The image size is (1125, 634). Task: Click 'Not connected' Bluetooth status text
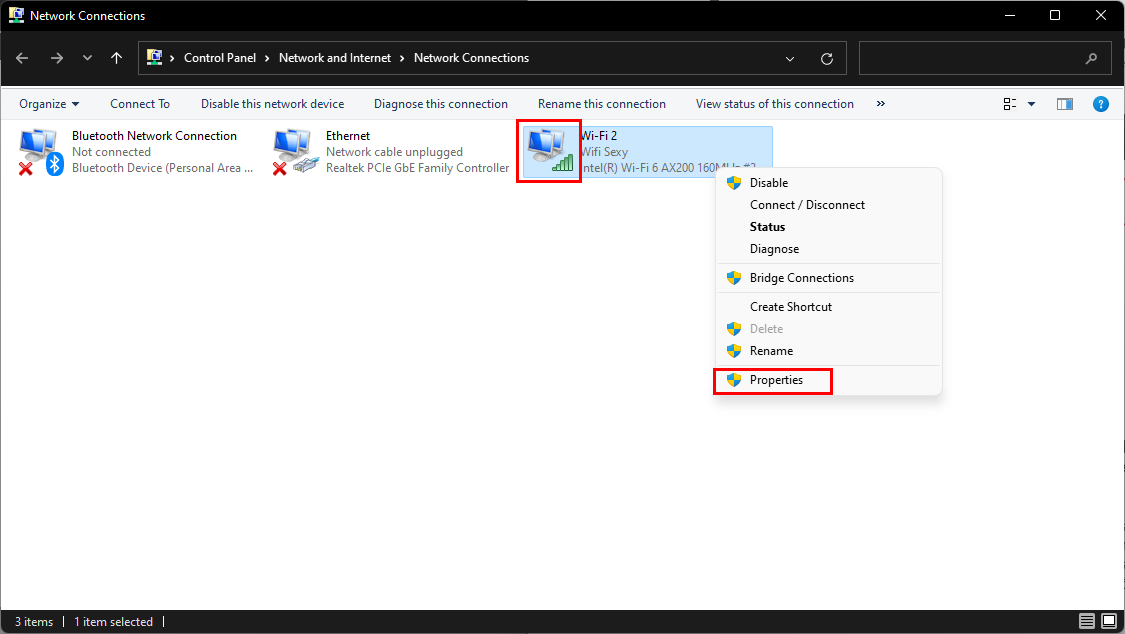point(111,152)
